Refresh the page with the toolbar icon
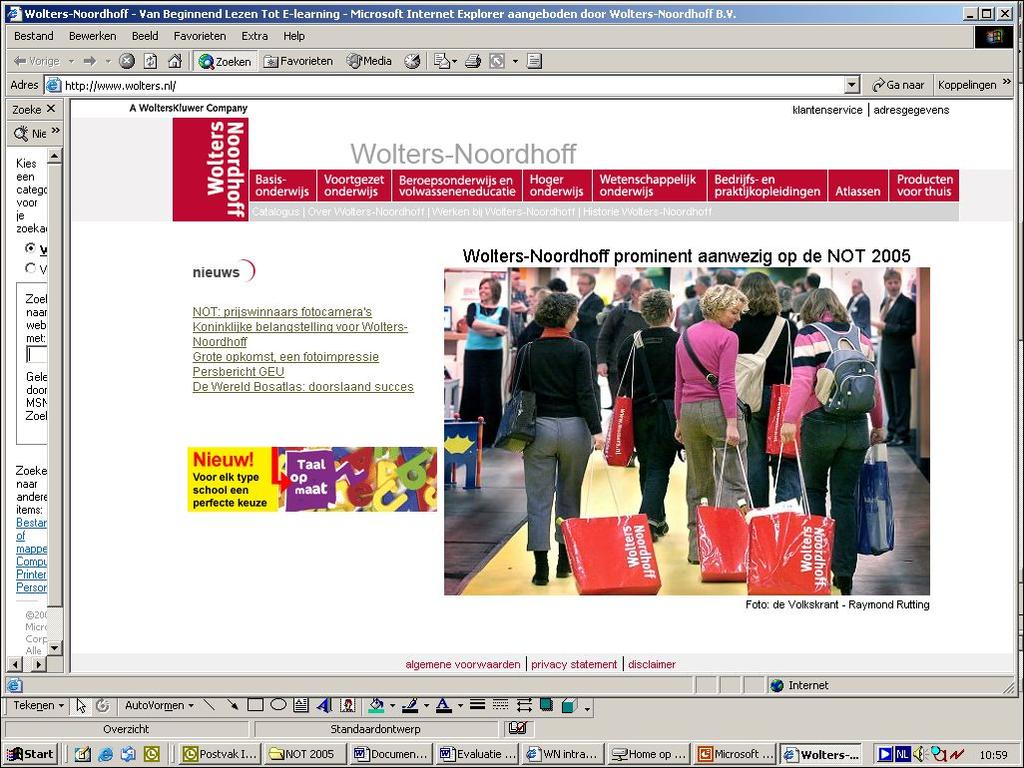Screen dimensions: 1024x768 coord(151,61)
